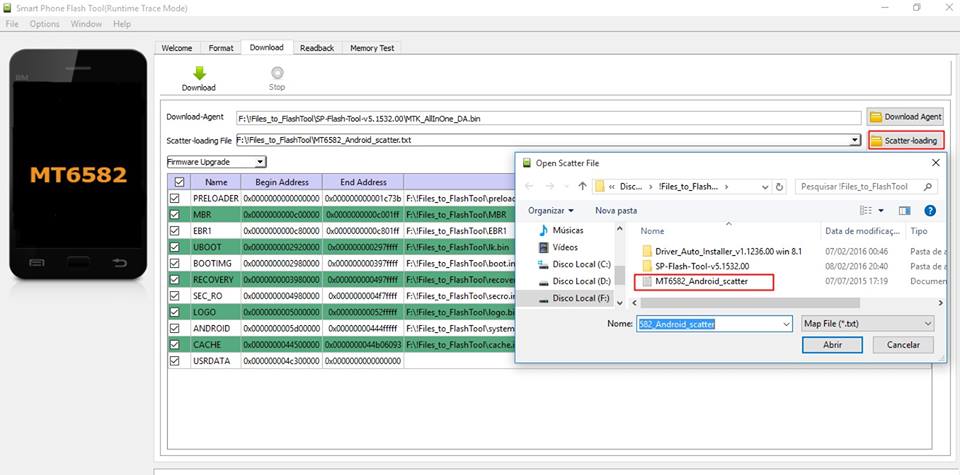Open the Window menu

tap(86, 24)
